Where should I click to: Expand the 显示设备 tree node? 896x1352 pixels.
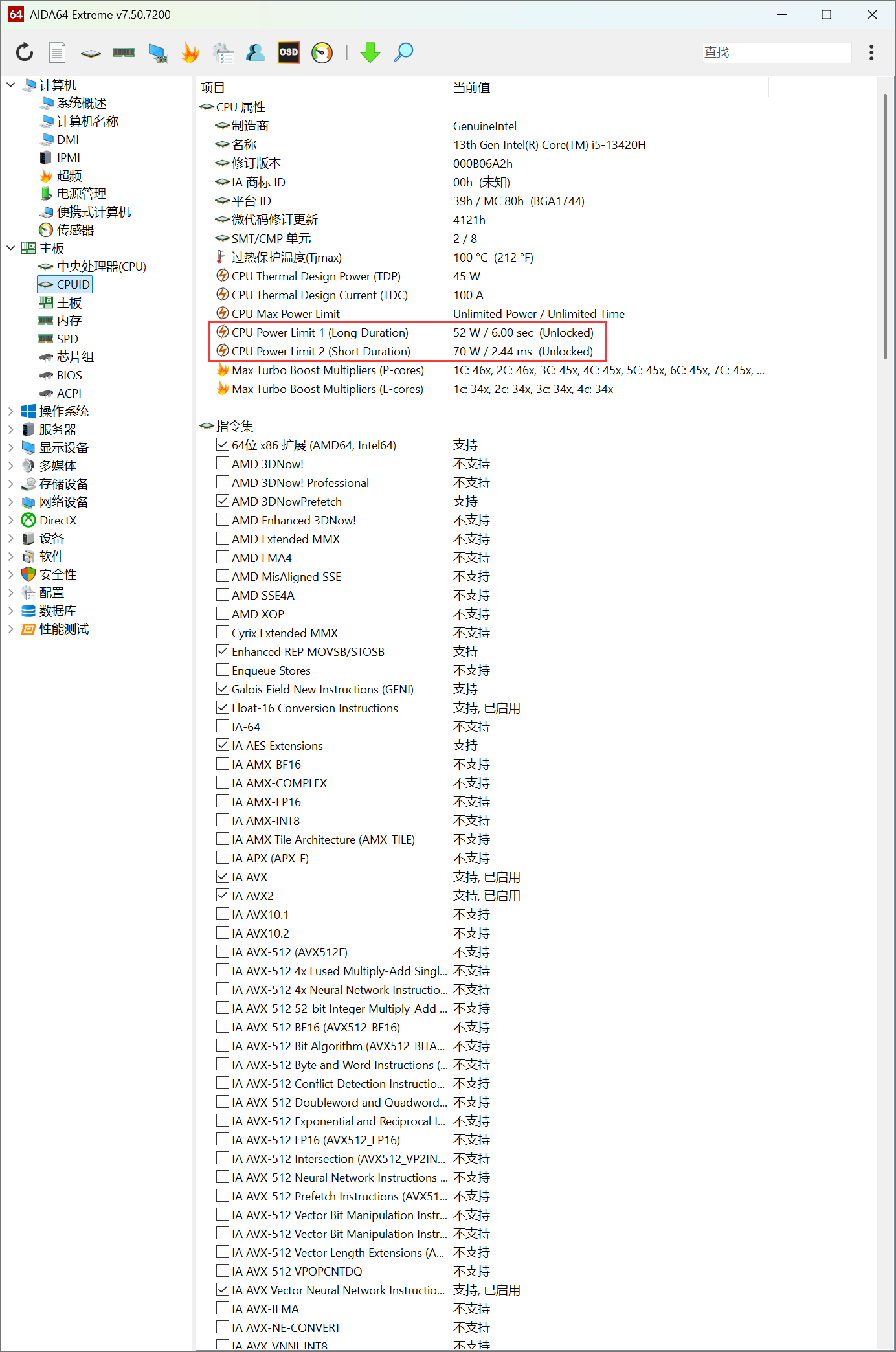[x=11, y=447]
